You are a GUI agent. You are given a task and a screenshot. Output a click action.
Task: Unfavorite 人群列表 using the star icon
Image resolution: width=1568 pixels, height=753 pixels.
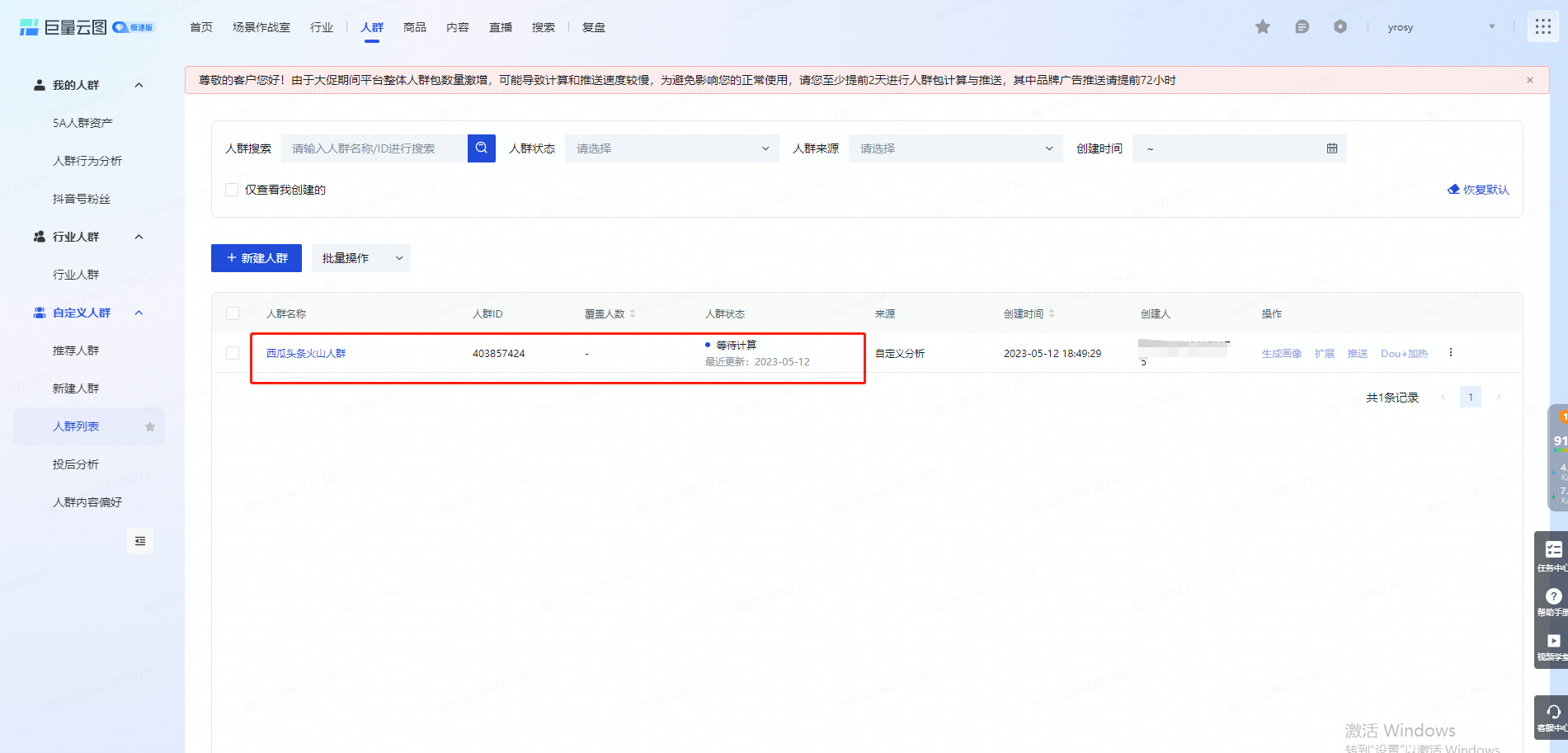(150, 426)
